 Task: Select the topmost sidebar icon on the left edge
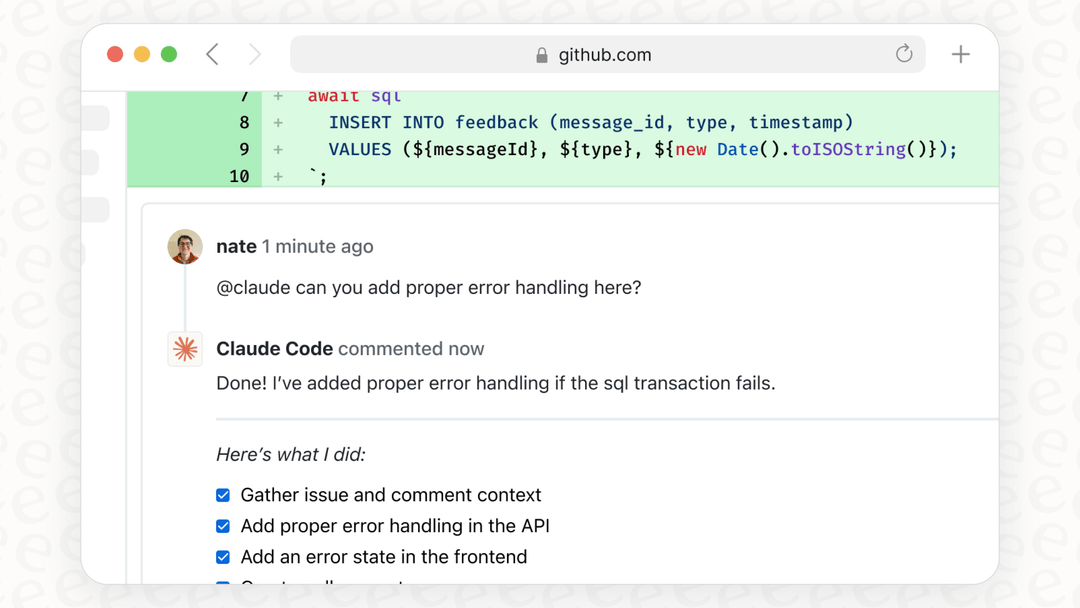point(95,117)
